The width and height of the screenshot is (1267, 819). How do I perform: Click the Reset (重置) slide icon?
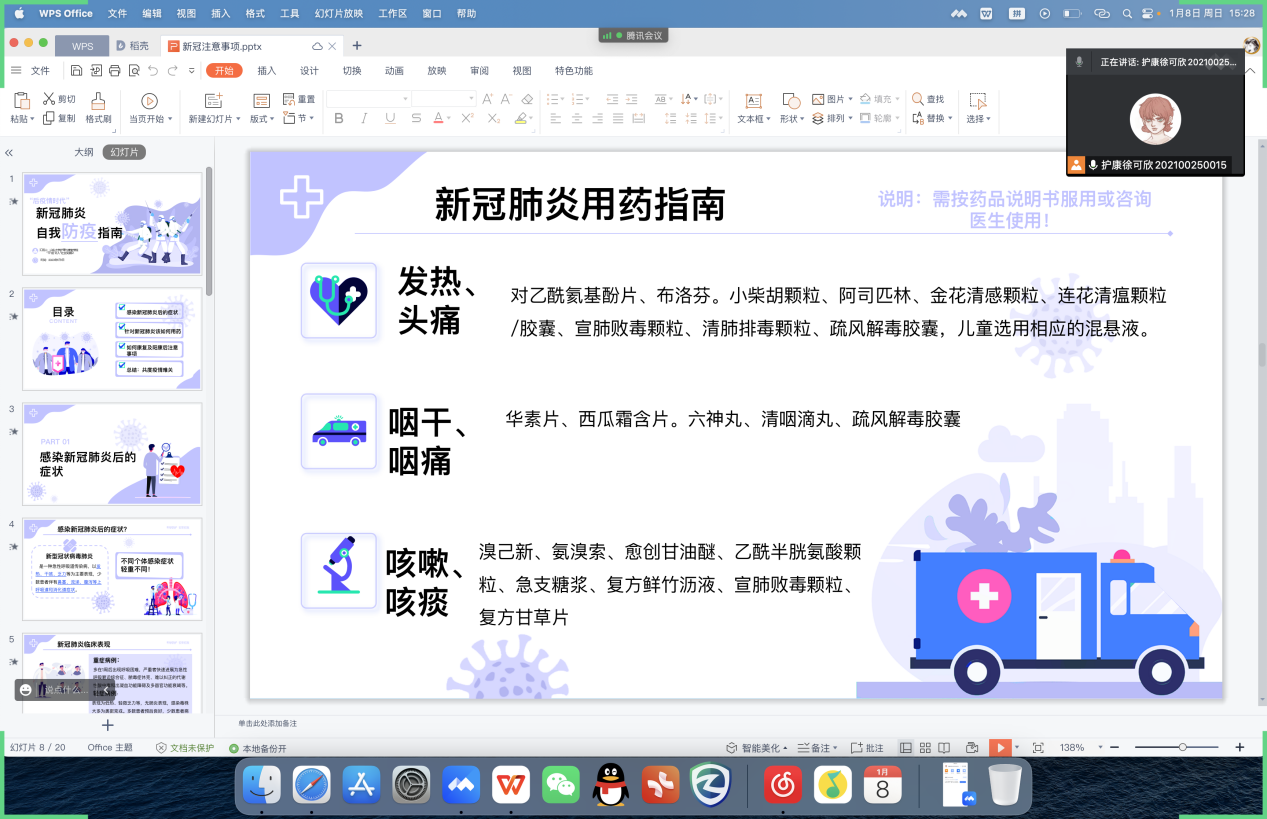coord(289,99)
